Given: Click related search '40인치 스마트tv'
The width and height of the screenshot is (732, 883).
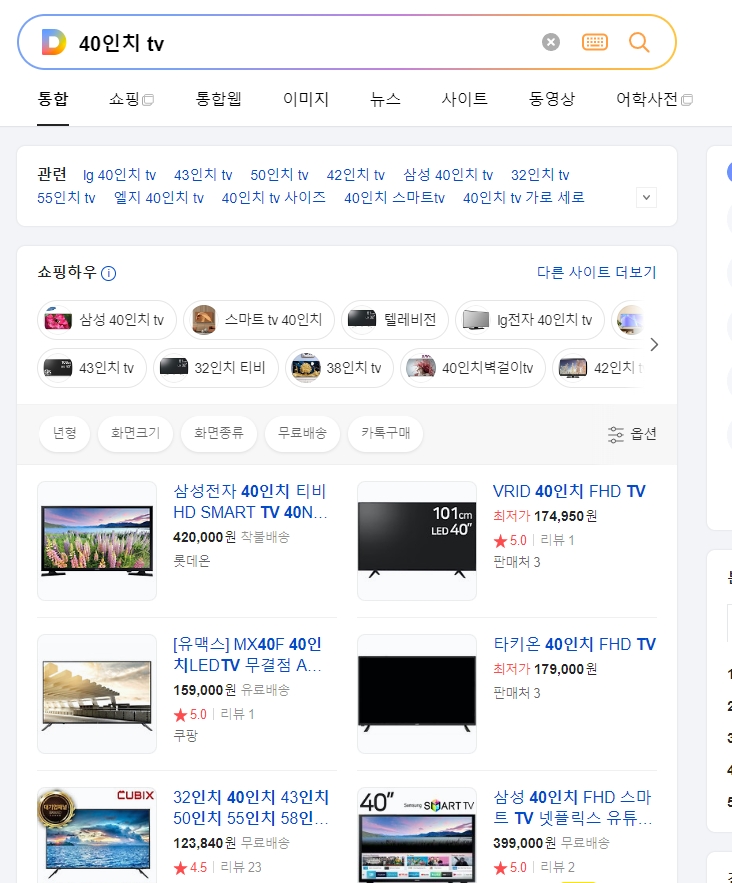Looking at the screenshot, I should (394, 198).
